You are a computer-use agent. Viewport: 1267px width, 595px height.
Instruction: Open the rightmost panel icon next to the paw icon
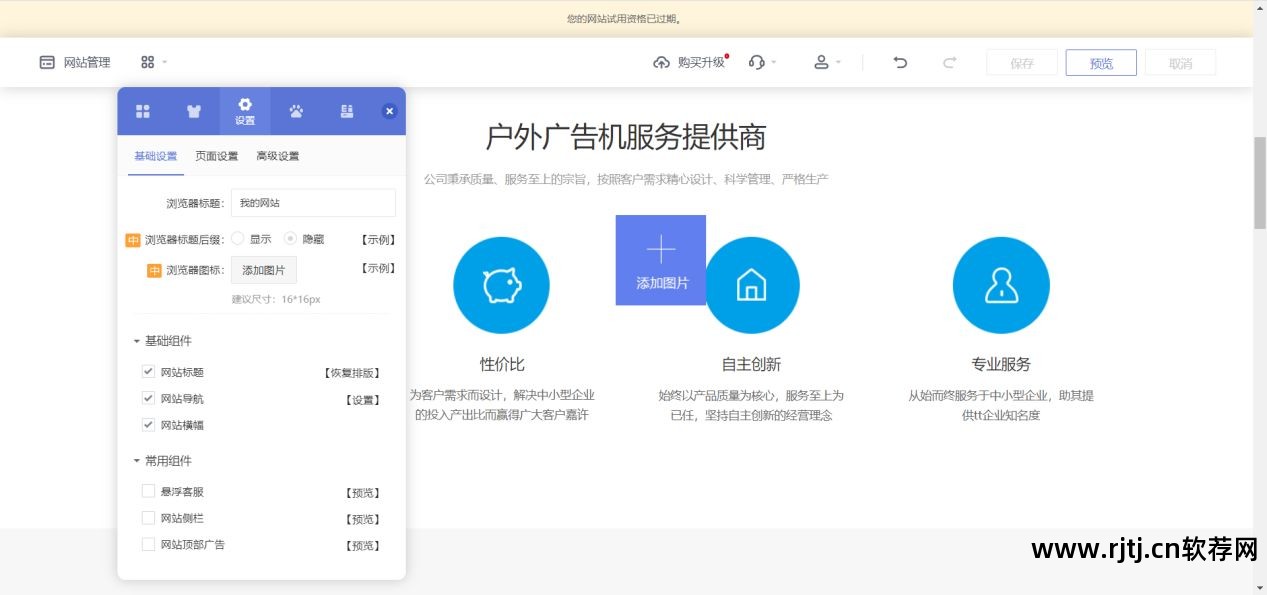347,111
